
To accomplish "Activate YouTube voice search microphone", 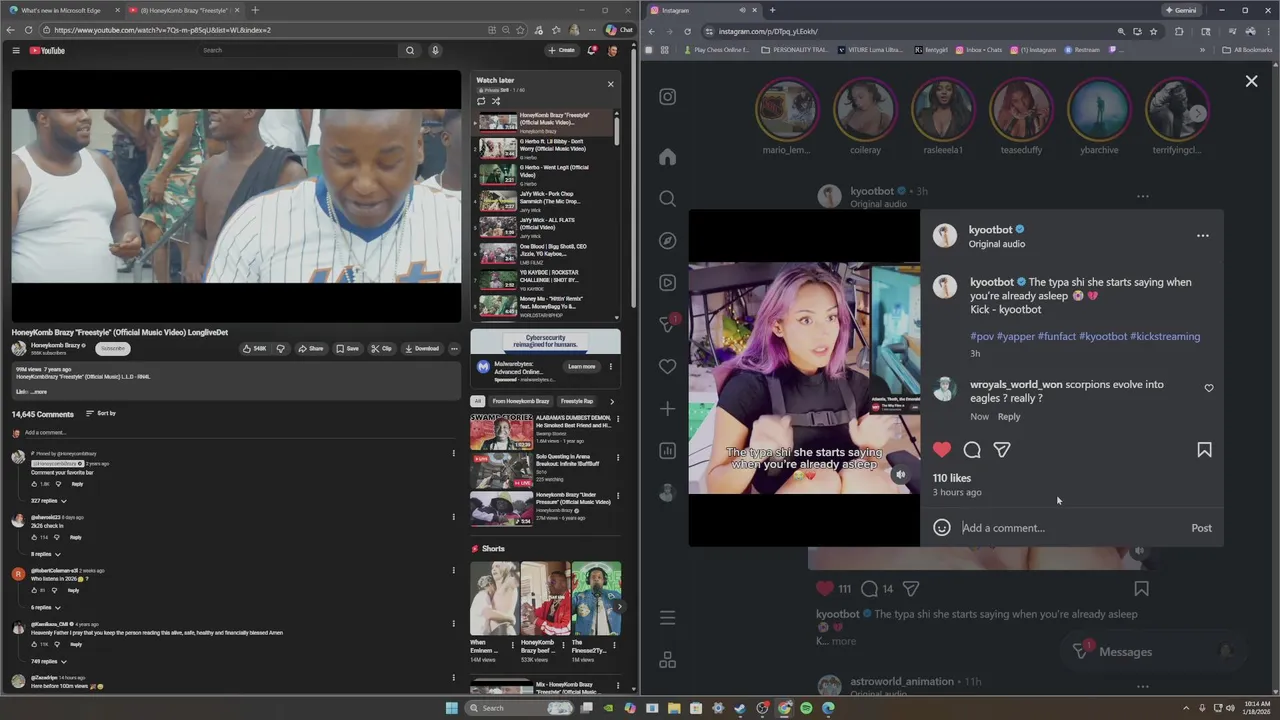I will [x=435, y=50].
